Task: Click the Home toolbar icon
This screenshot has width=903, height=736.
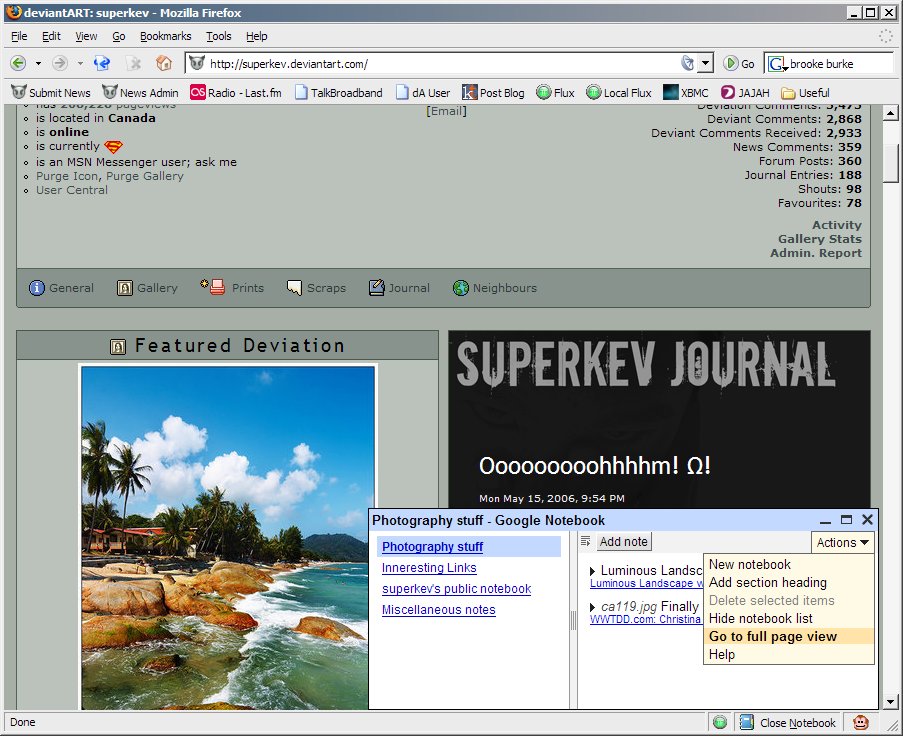Action: pyautogui.click(x=164, y=63)
